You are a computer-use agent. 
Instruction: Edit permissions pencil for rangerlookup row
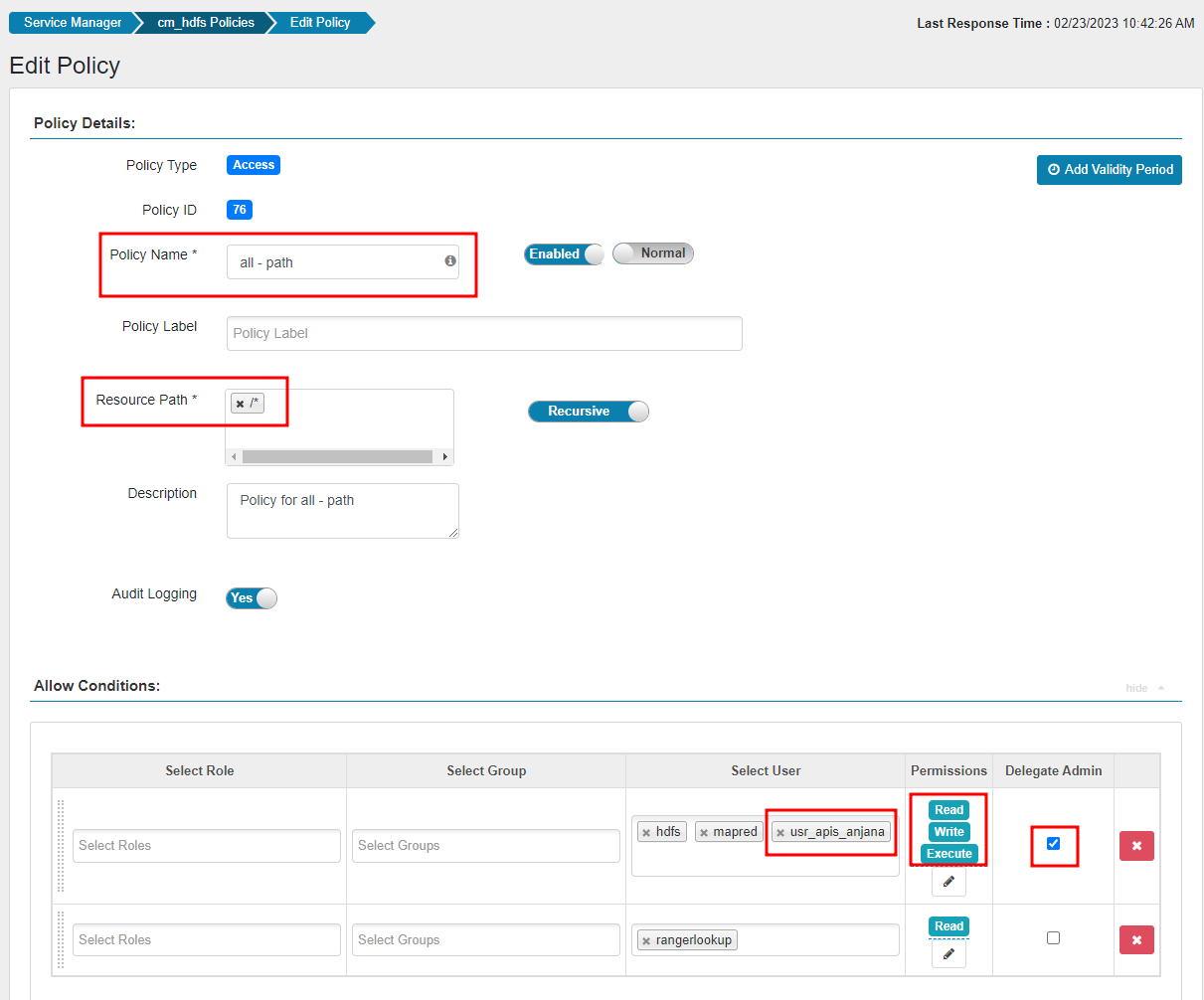(x=948, y=954)
